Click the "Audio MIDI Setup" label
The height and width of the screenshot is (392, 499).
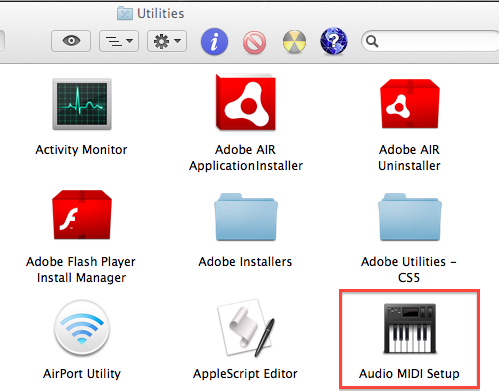pos(409,374)
